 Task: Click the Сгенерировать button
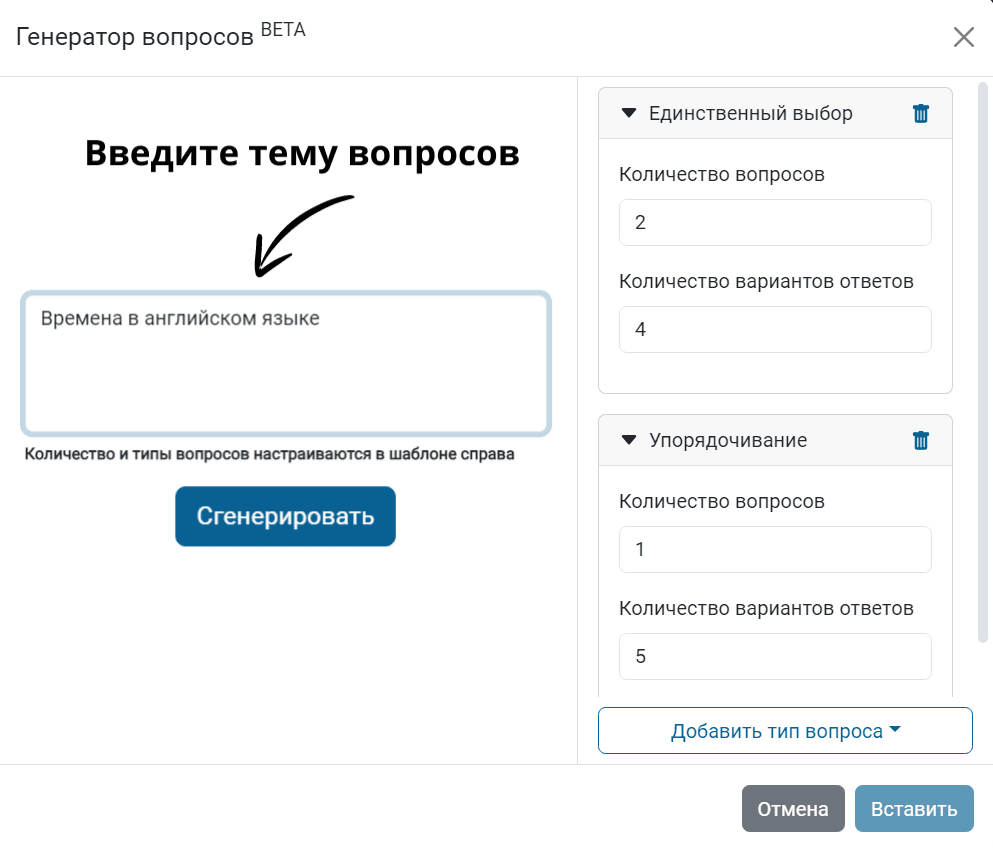tap(285, 516)
